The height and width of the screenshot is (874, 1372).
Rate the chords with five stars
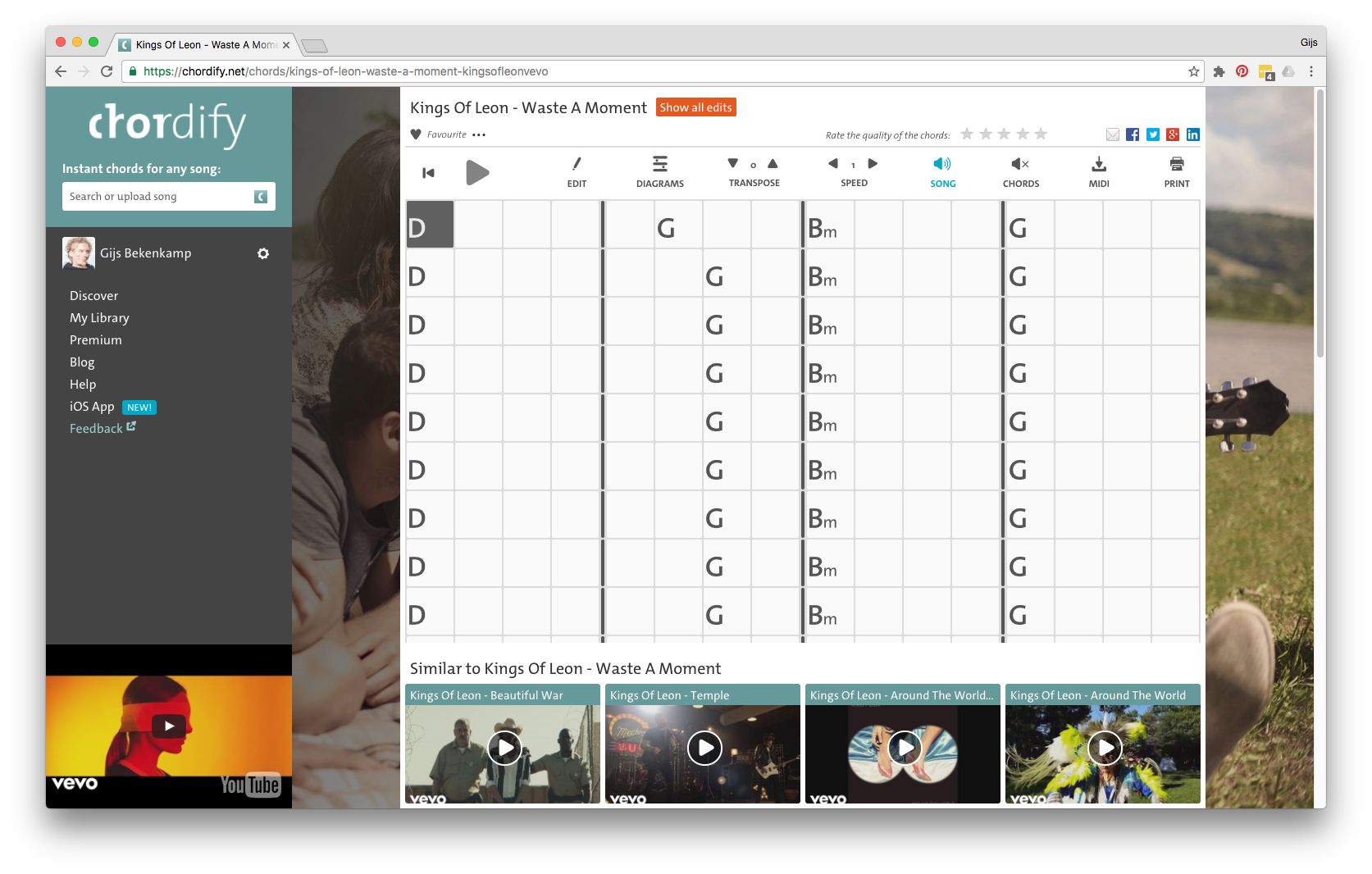[x=1041, y=134]
